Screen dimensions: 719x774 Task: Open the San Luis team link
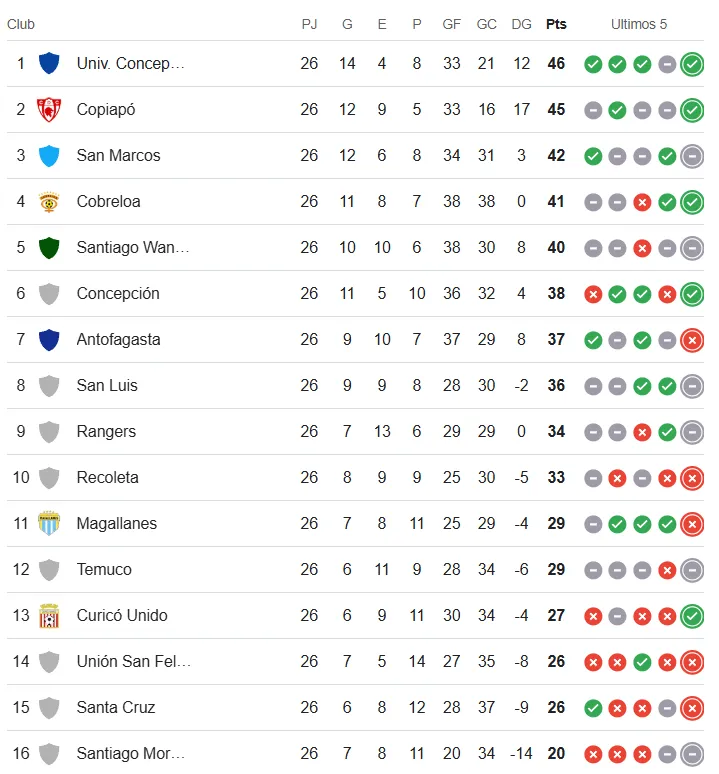[107, 385]
